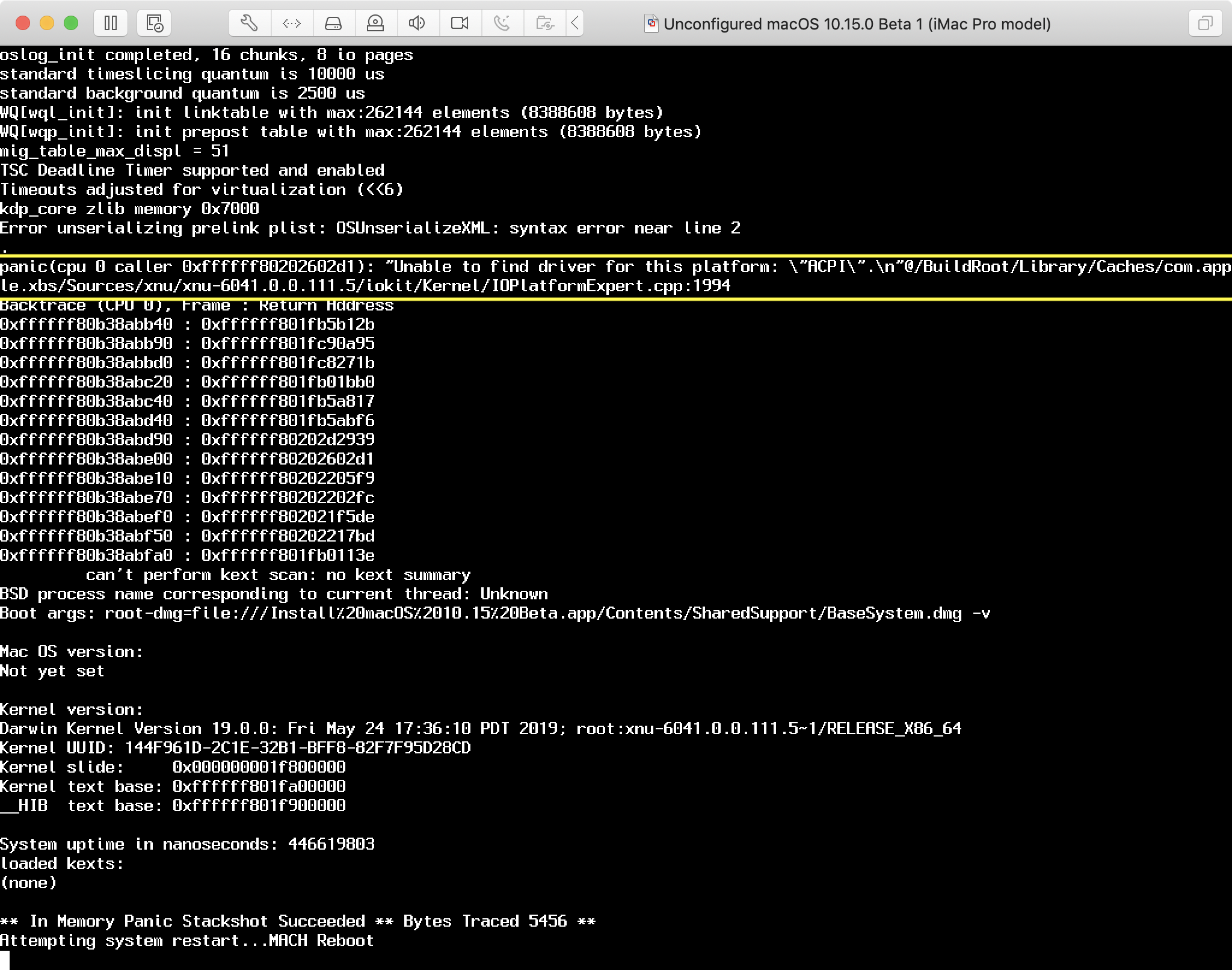
Task: Click 'TSC Deadline Timer supported and enabled'
Action: click(x=192, y=170)
